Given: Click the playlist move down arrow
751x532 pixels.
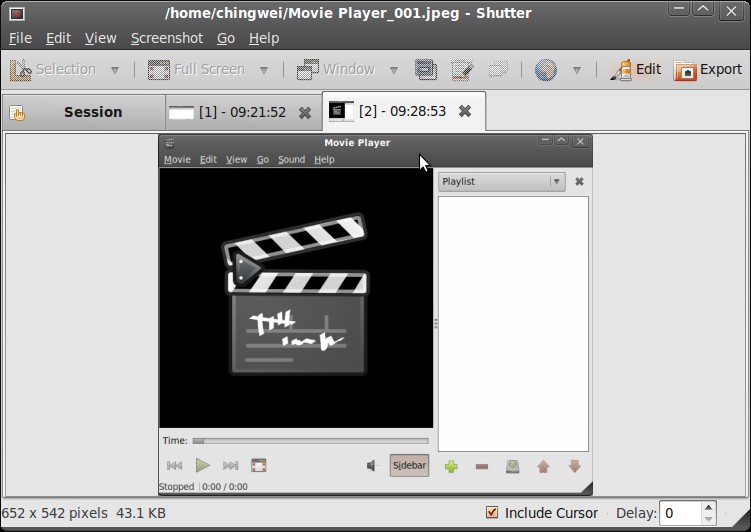Looking at the screenshot, I should tap(574, 466).
